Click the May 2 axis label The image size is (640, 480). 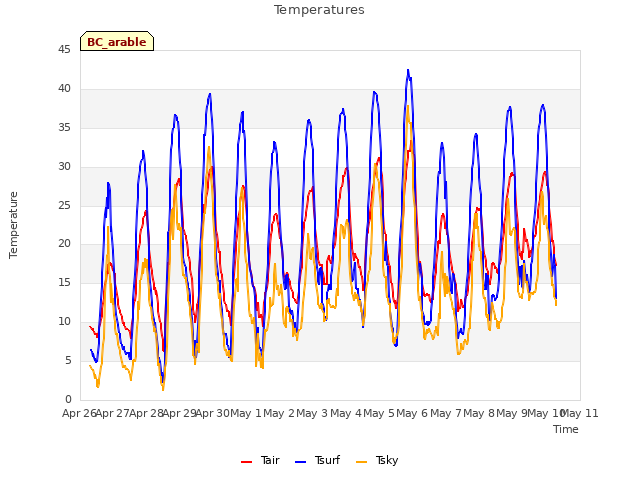coord(279,413)
